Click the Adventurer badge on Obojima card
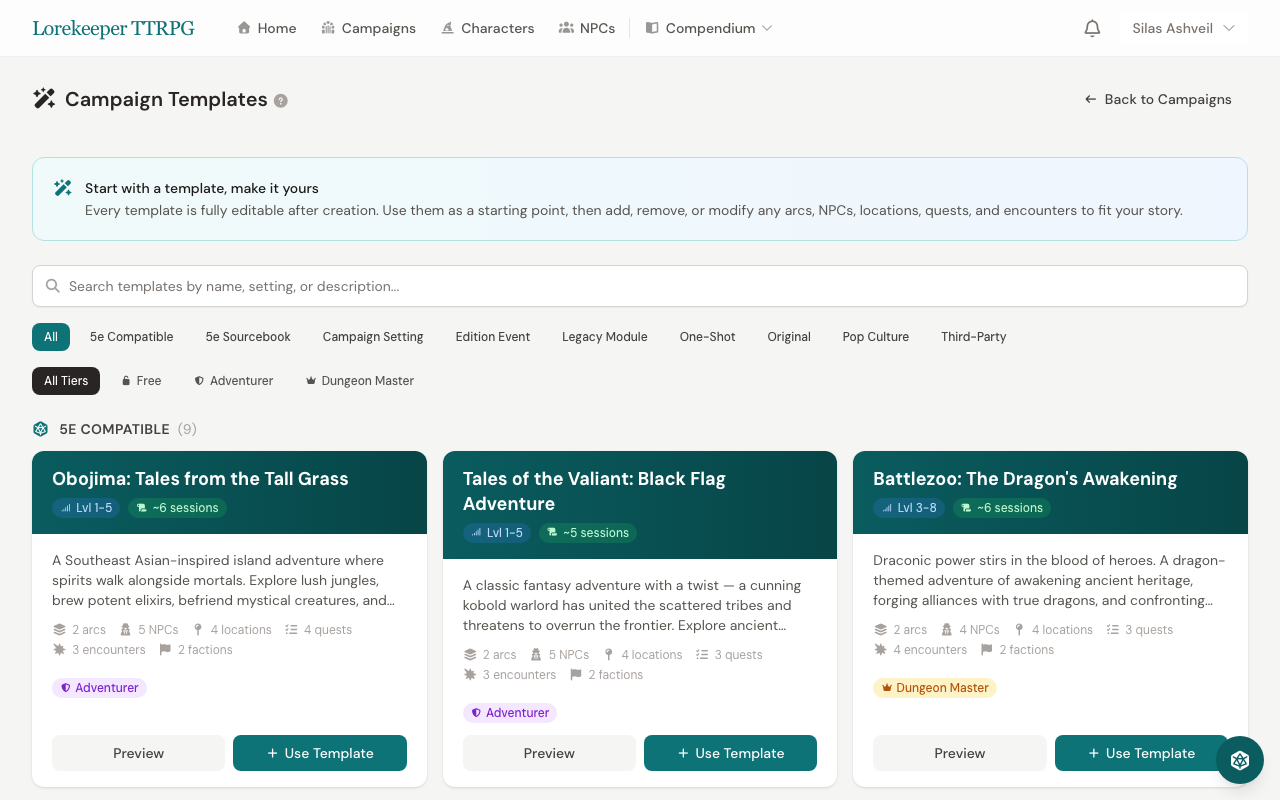Viewport: 1280px width, 800px height. coord(99,688)
